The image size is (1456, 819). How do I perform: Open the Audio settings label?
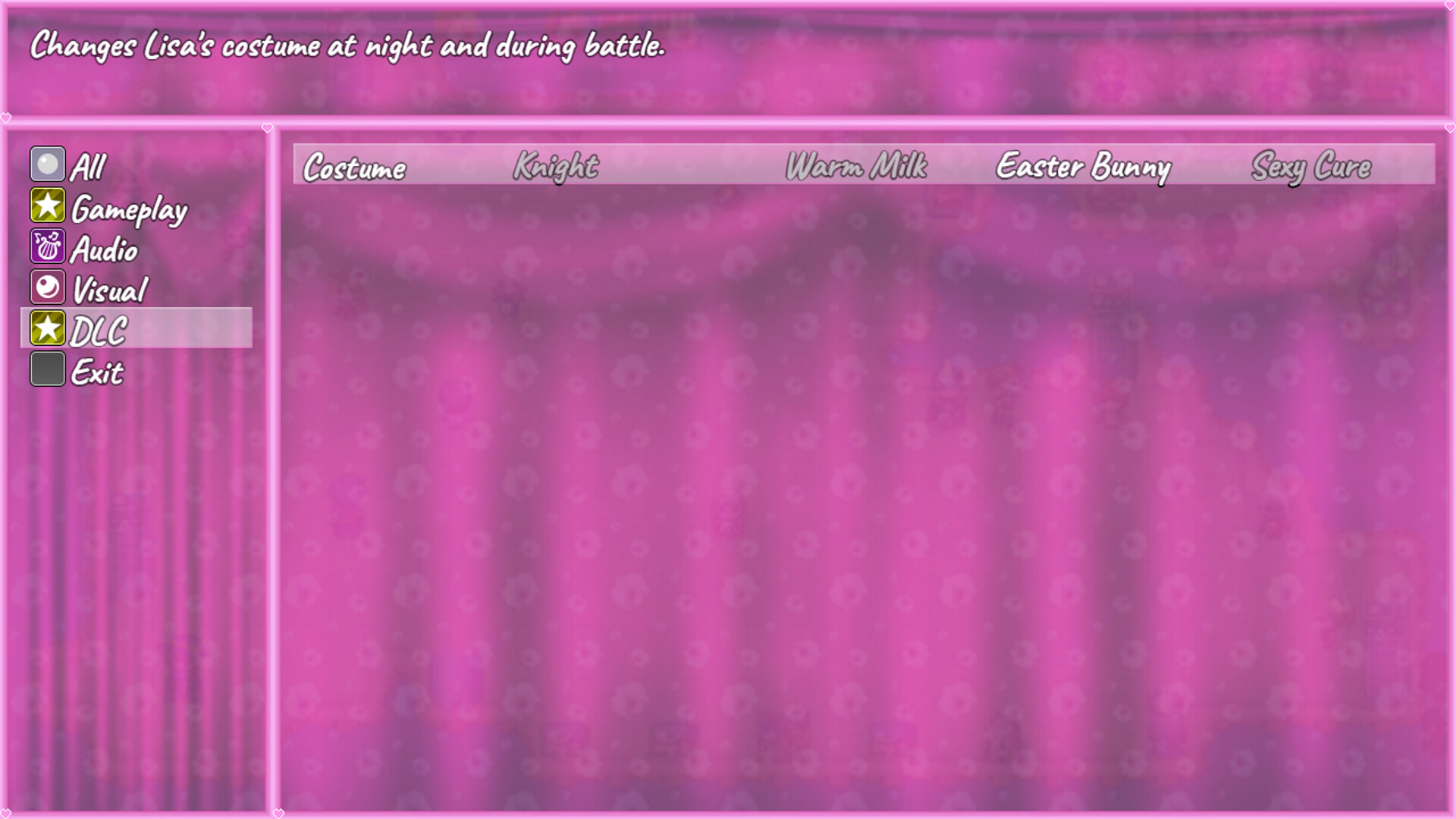coord(105,250)
